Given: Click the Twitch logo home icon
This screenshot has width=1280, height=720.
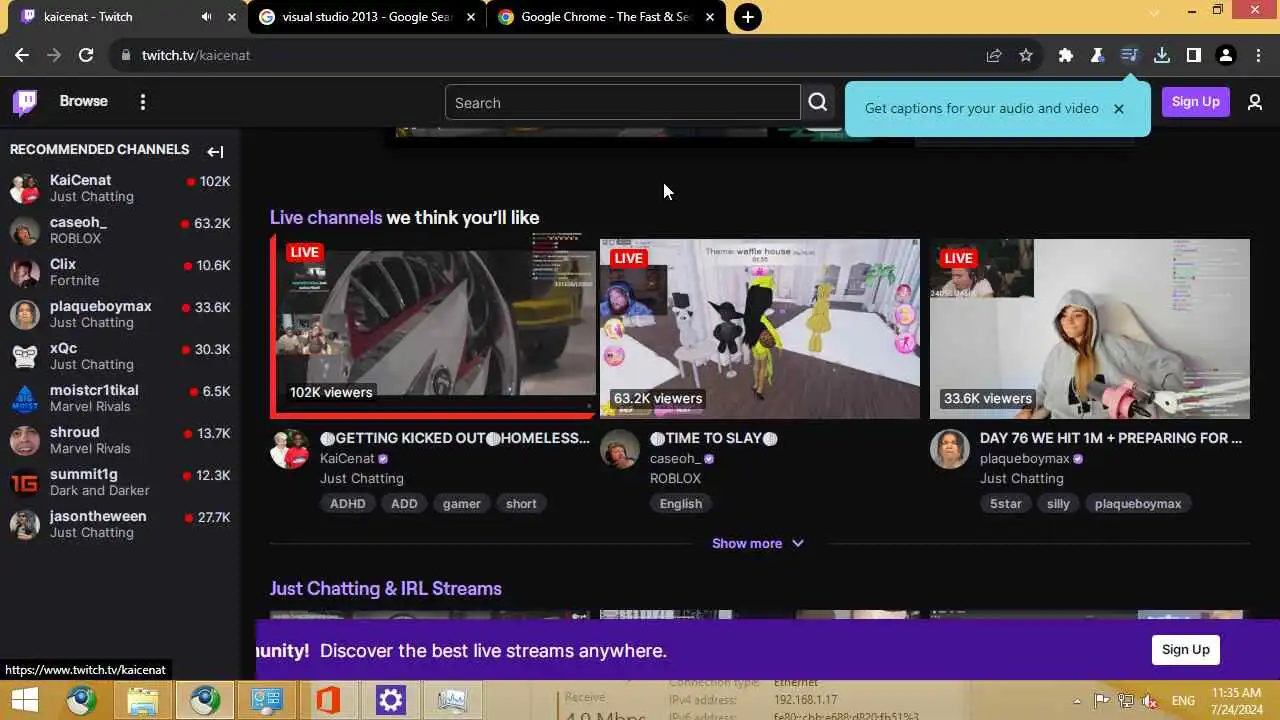Looking at the screenshot, I should tap(25, 102).
